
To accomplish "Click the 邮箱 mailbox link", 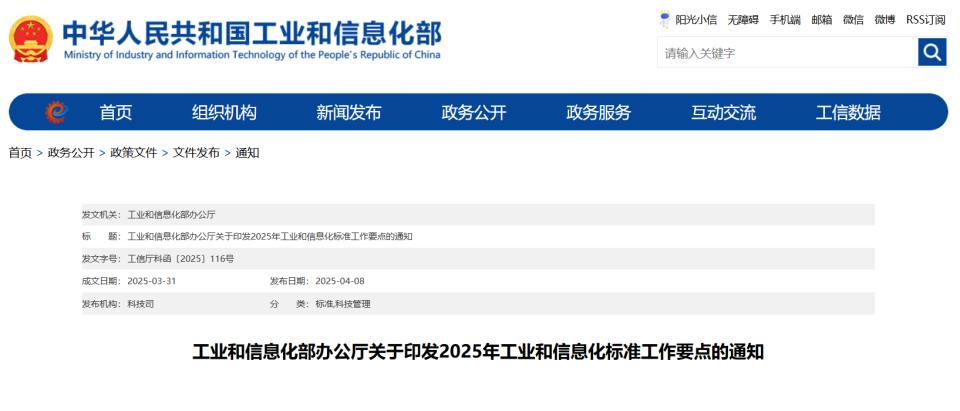I will click(822, 20).
